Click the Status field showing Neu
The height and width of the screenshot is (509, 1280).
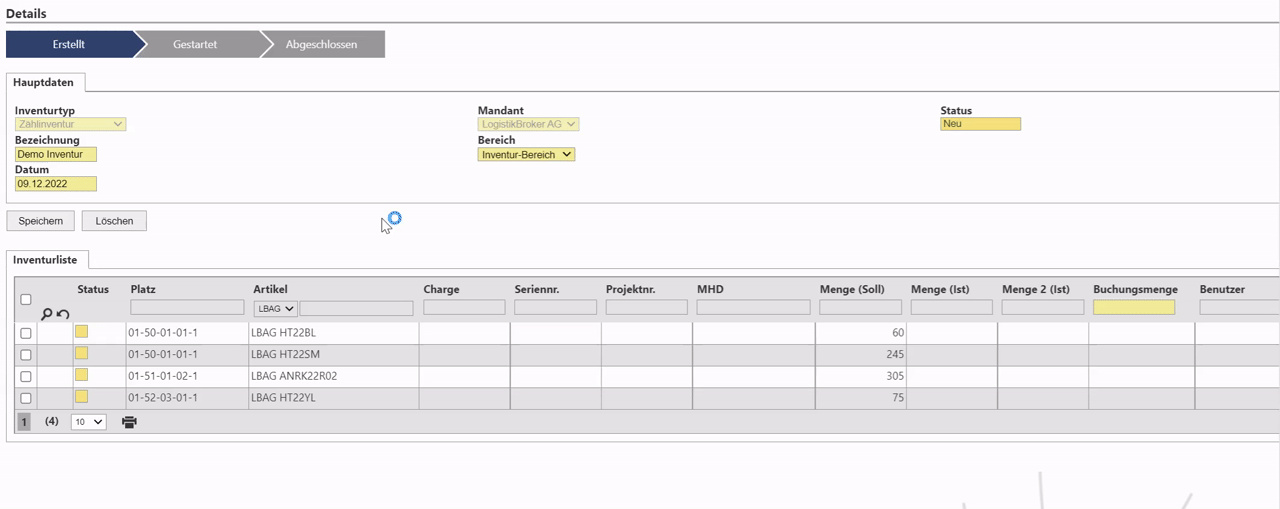(980, 124)
